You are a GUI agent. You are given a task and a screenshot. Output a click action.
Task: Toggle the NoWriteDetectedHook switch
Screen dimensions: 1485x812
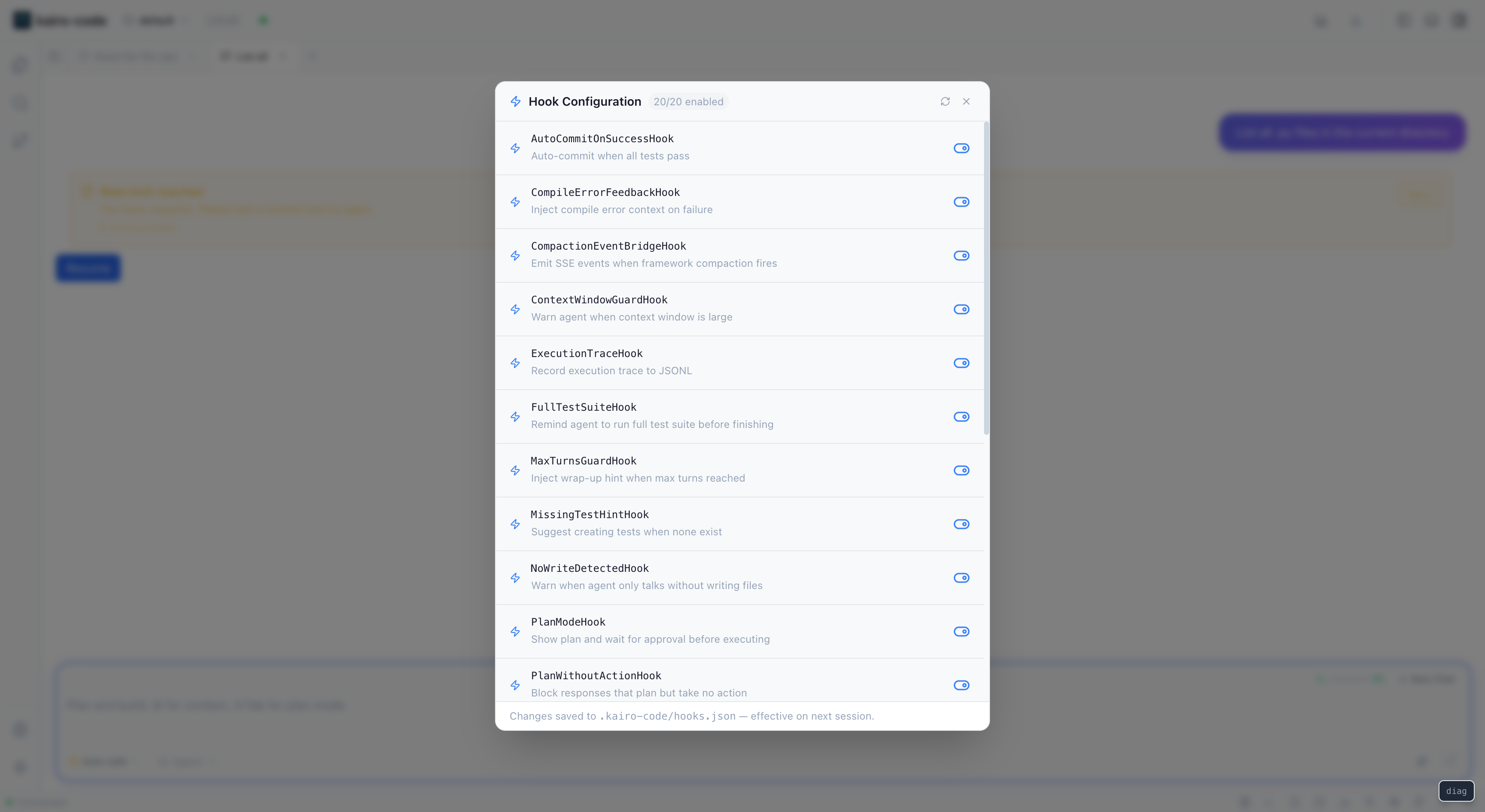(961, 577)
